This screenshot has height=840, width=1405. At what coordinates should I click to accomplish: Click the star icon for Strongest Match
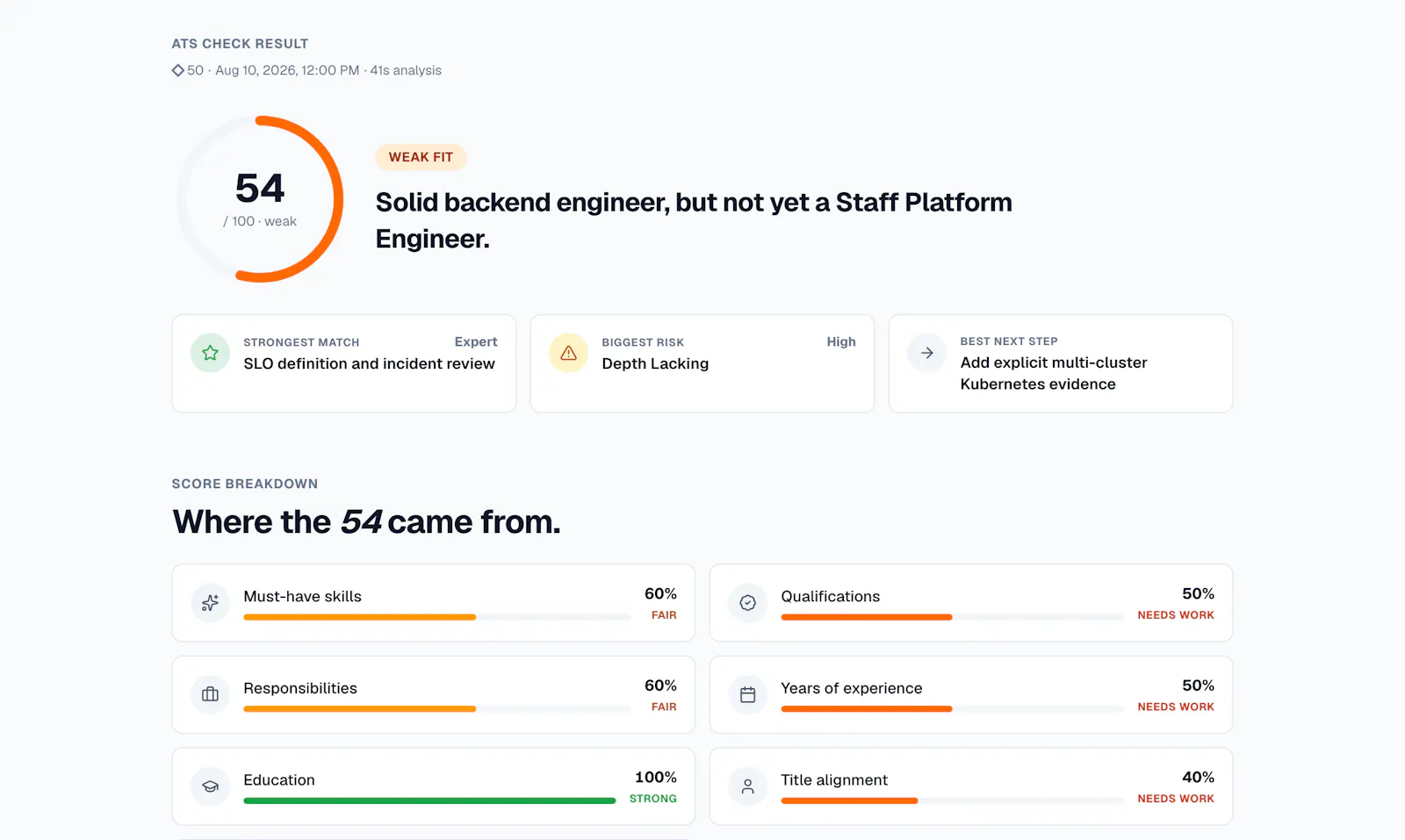(x=210, y=353)
